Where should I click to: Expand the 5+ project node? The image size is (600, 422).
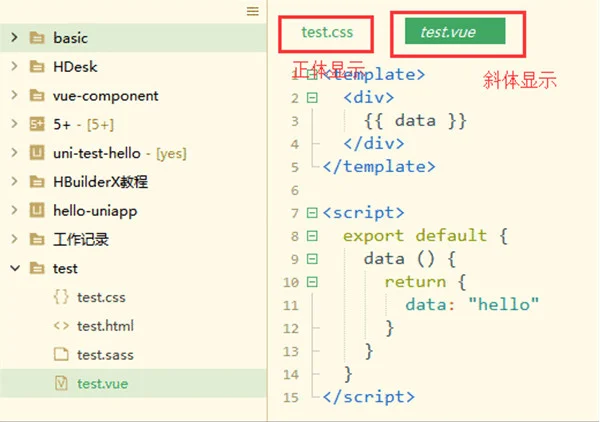pyautogui.click(x=15, y=124)
